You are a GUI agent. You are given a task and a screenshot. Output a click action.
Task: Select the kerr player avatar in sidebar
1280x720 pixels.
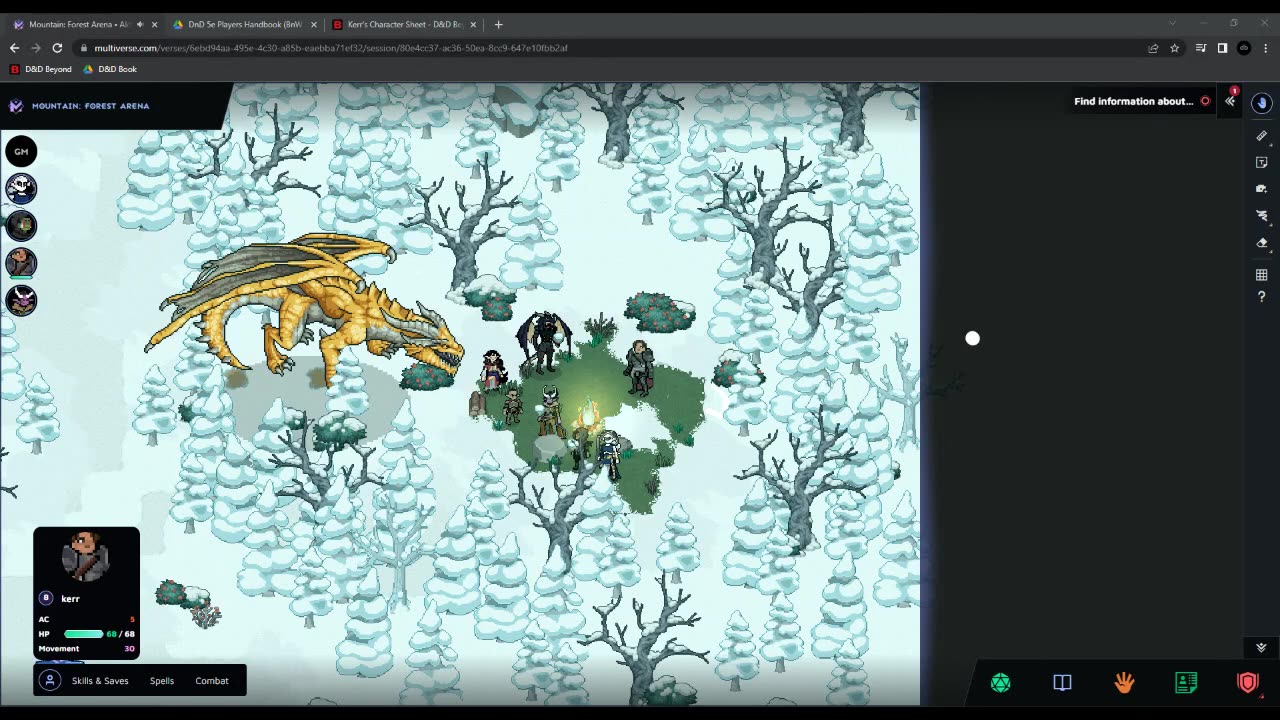pos(21,263)
